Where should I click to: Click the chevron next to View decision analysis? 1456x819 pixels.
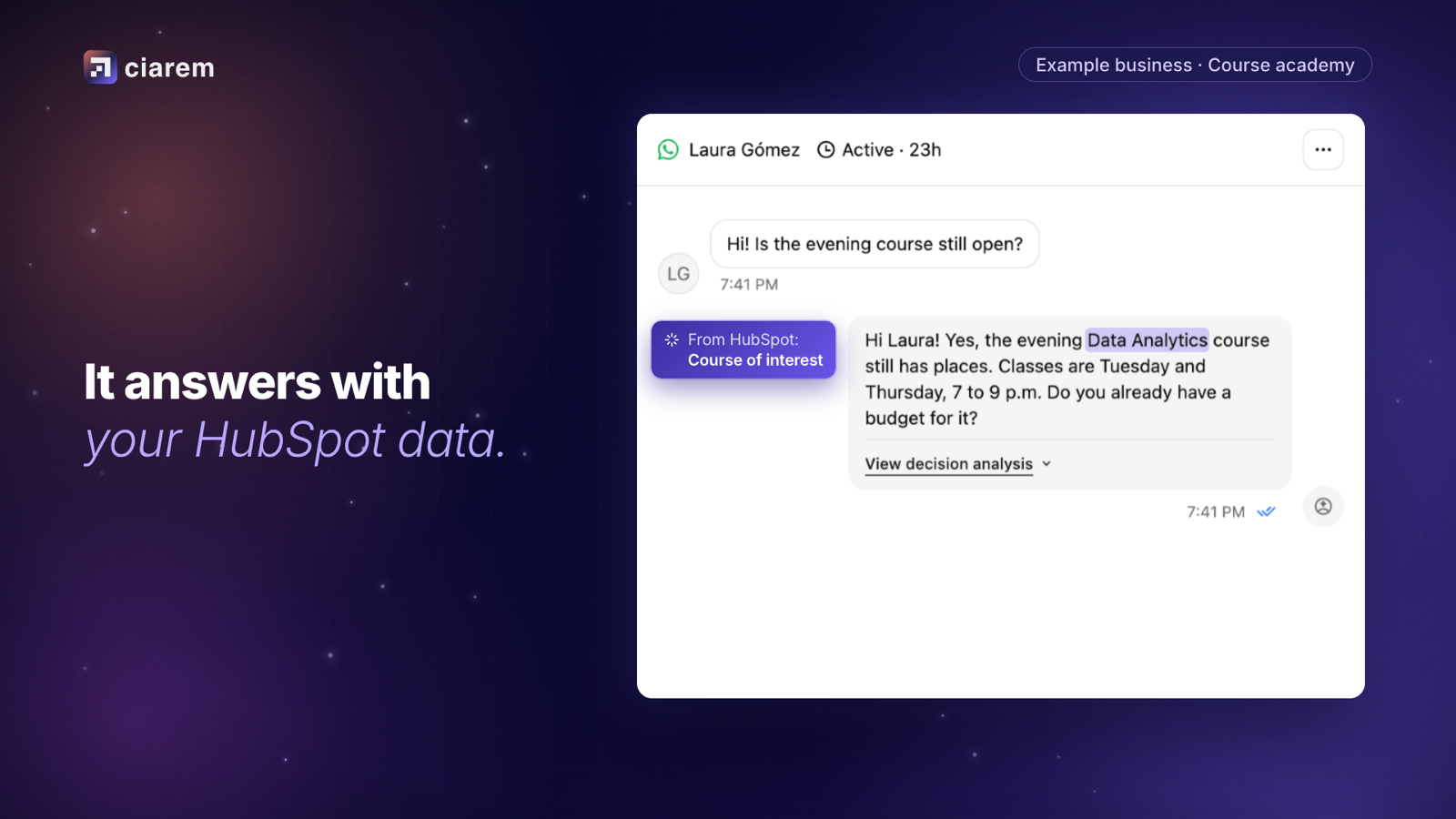tap(1046, 463)
